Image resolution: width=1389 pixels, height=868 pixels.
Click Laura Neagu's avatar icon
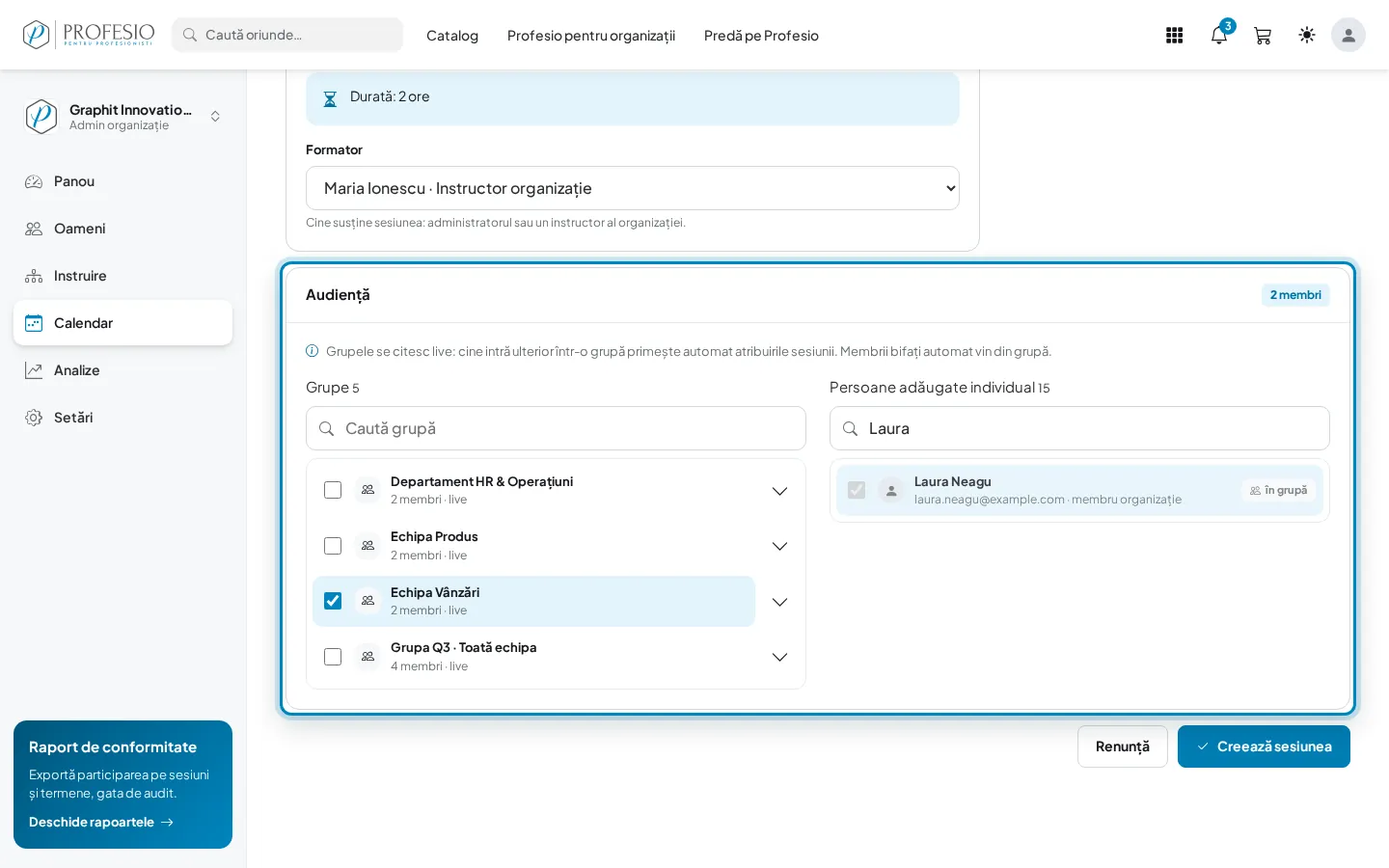click(x=891, y=491)
